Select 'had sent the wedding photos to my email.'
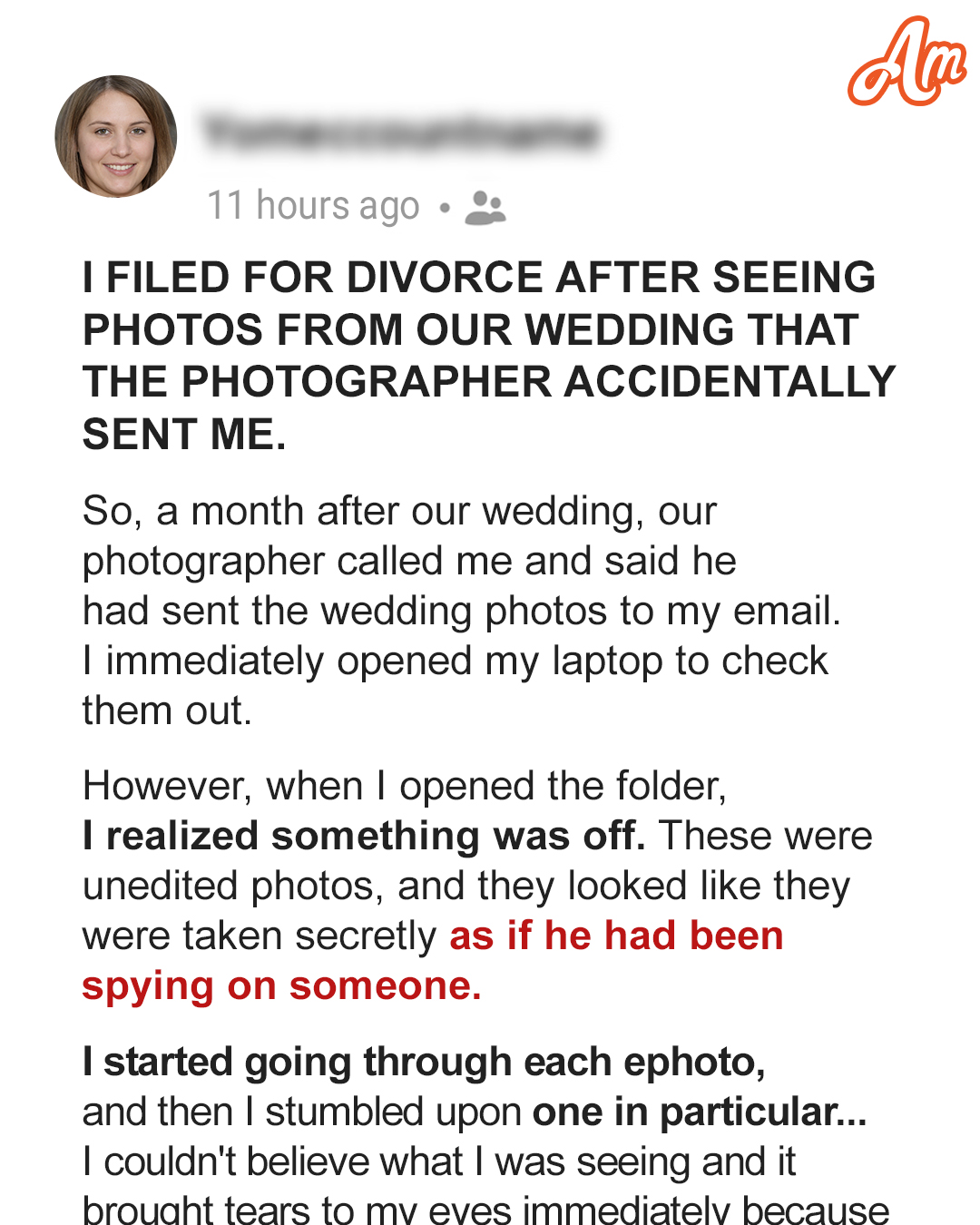Screen dimensions: 980x1225 tap(462, 612)
